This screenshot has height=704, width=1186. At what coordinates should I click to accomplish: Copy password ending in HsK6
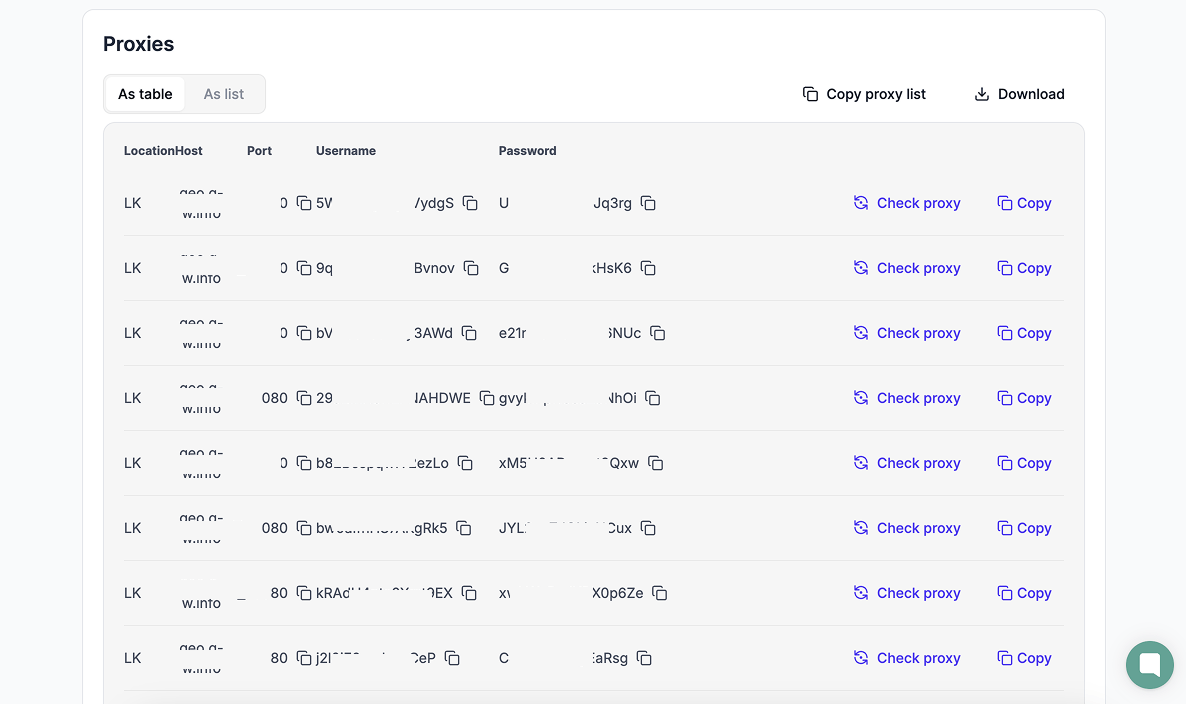[x=648, y=268]
